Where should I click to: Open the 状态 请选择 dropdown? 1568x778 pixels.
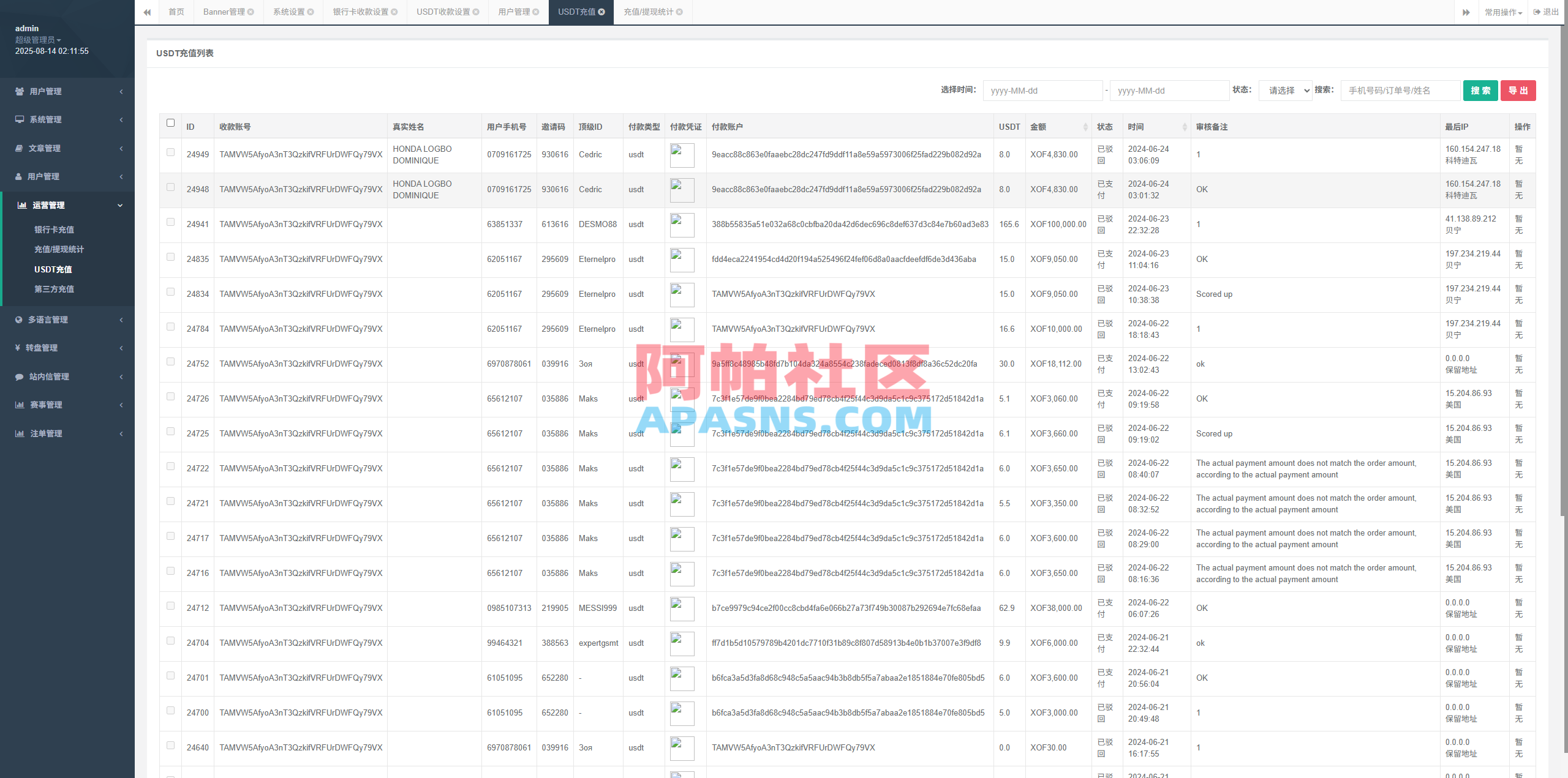[1285, 90]
